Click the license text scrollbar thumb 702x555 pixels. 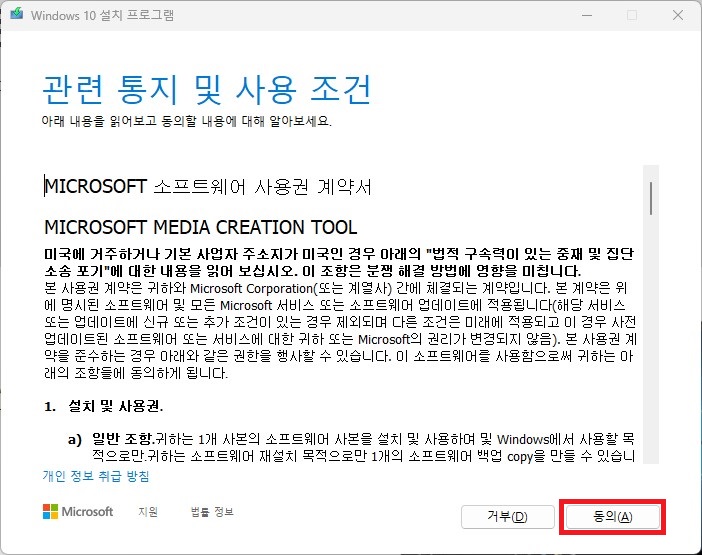click(x=651, y=198)
